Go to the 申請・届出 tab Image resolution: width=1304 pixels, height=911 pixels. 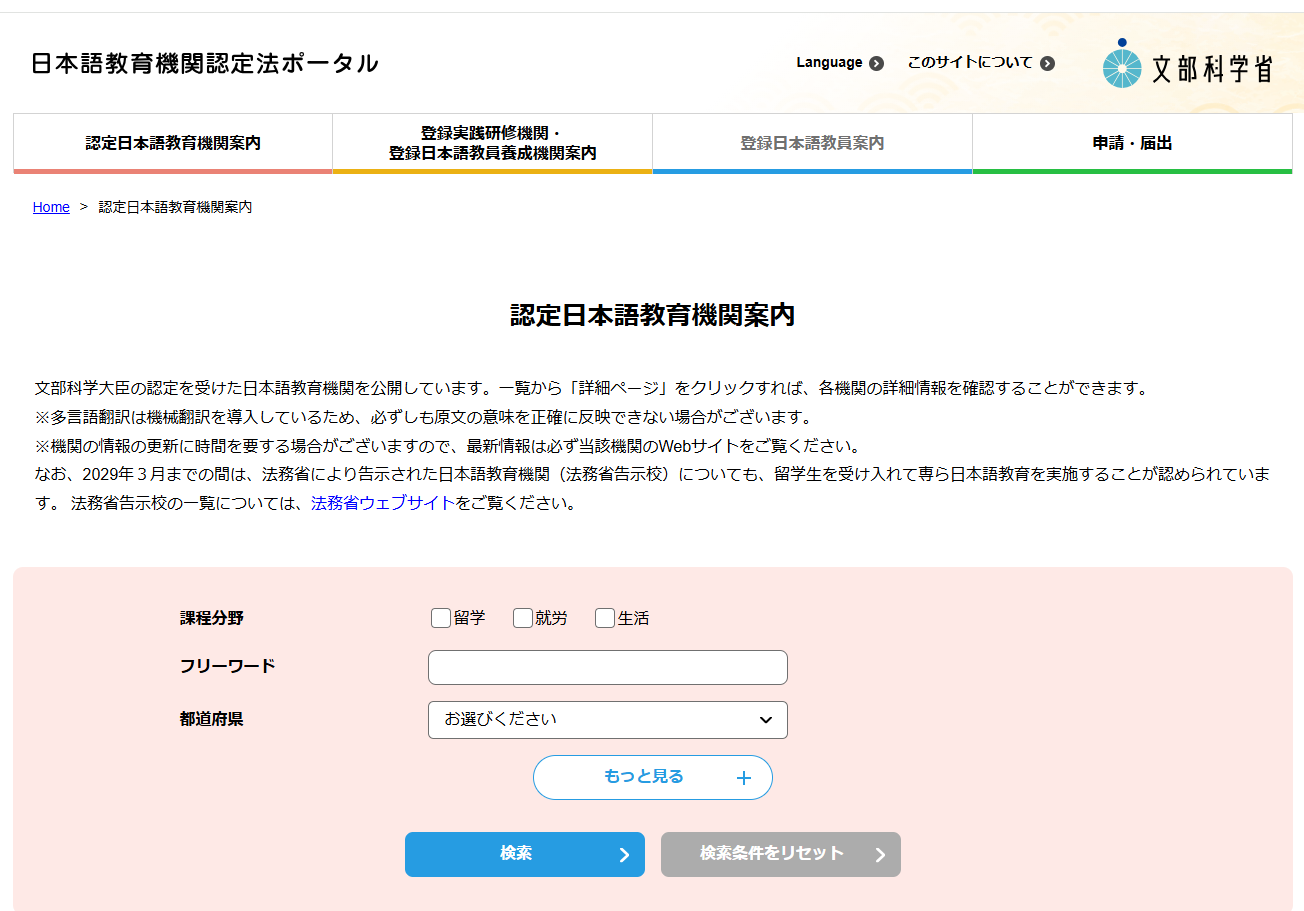[1132, 143]
